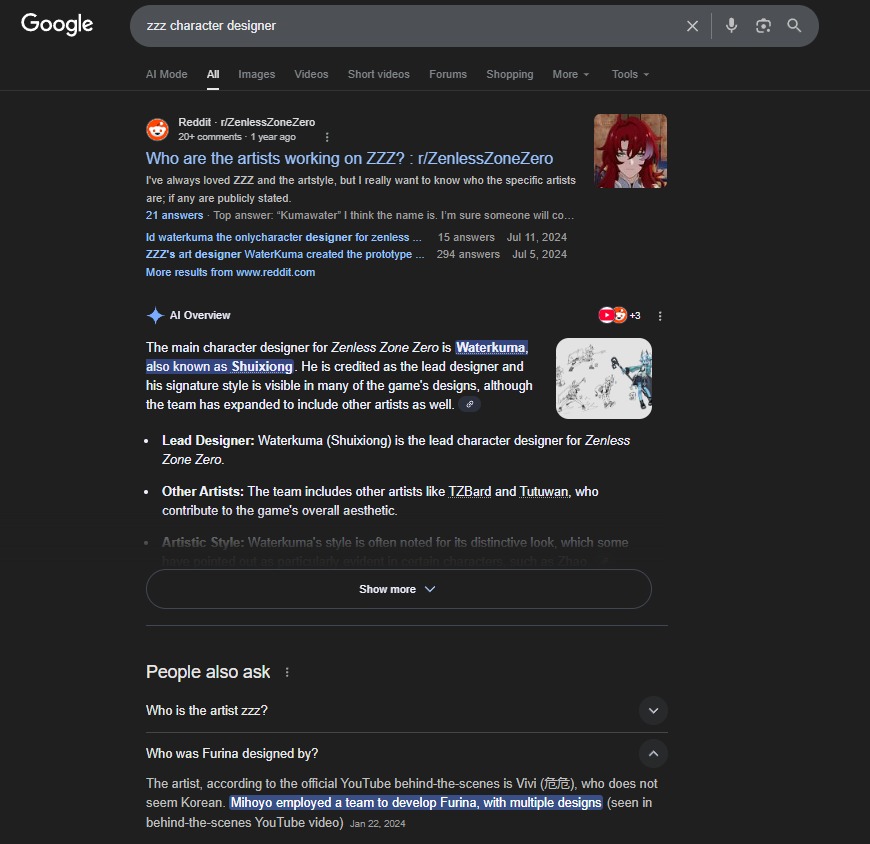Viewport: 870px width, 844px height.
Task: Click 'Other Artists:' bullet text
Action: 203,492
